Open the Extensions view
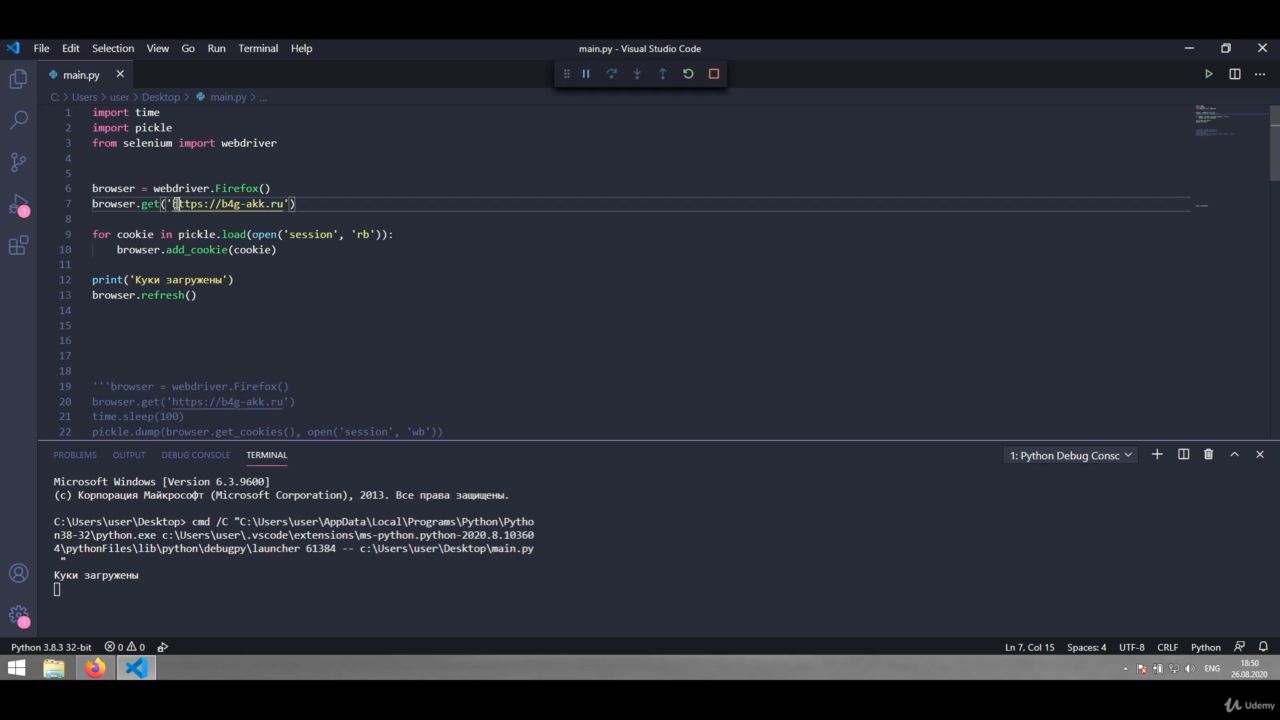1280x720 pixels. click(18, 246)
